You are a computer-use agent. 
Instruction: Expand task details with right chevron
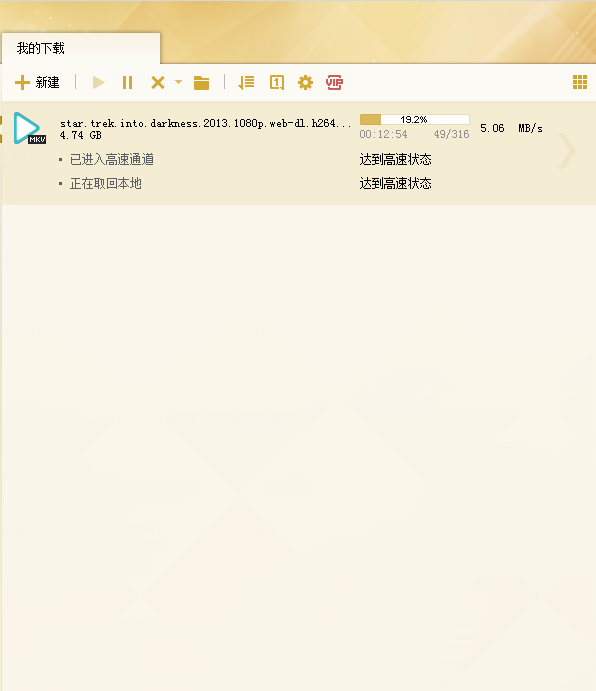pyautogui.click(x=567, y=151)
